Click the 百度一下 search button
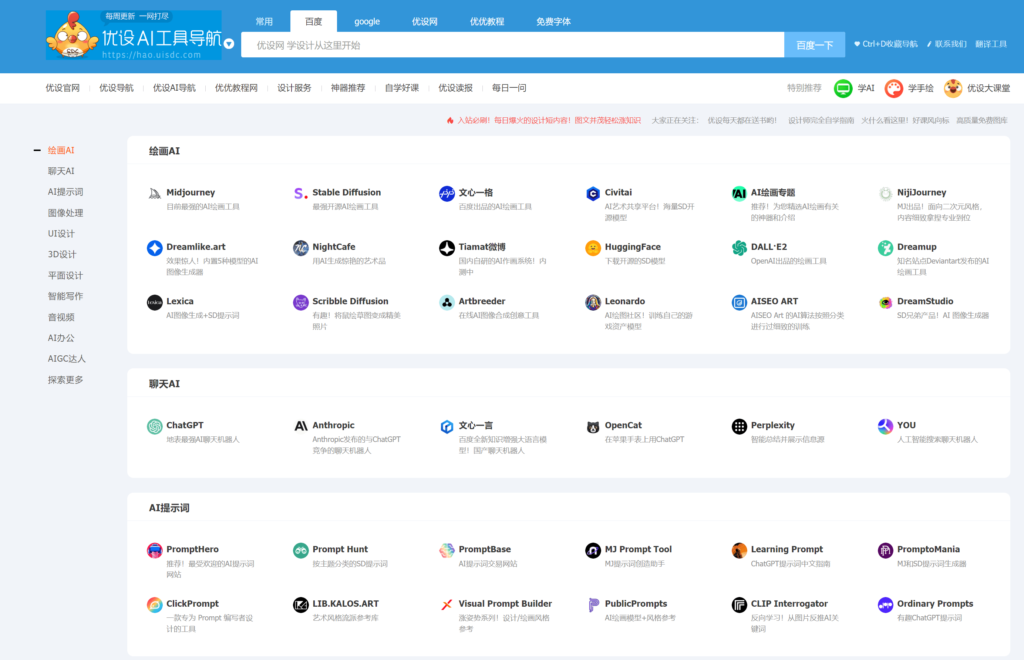The height and width of the screenshot is (660, 1024). tap(814, 45)
